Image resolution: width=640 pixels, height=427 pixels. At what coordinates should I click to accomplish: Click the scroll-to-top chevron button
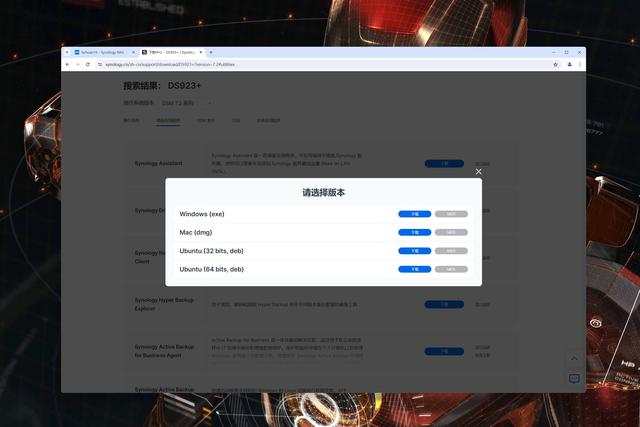(x=574, y=358)
